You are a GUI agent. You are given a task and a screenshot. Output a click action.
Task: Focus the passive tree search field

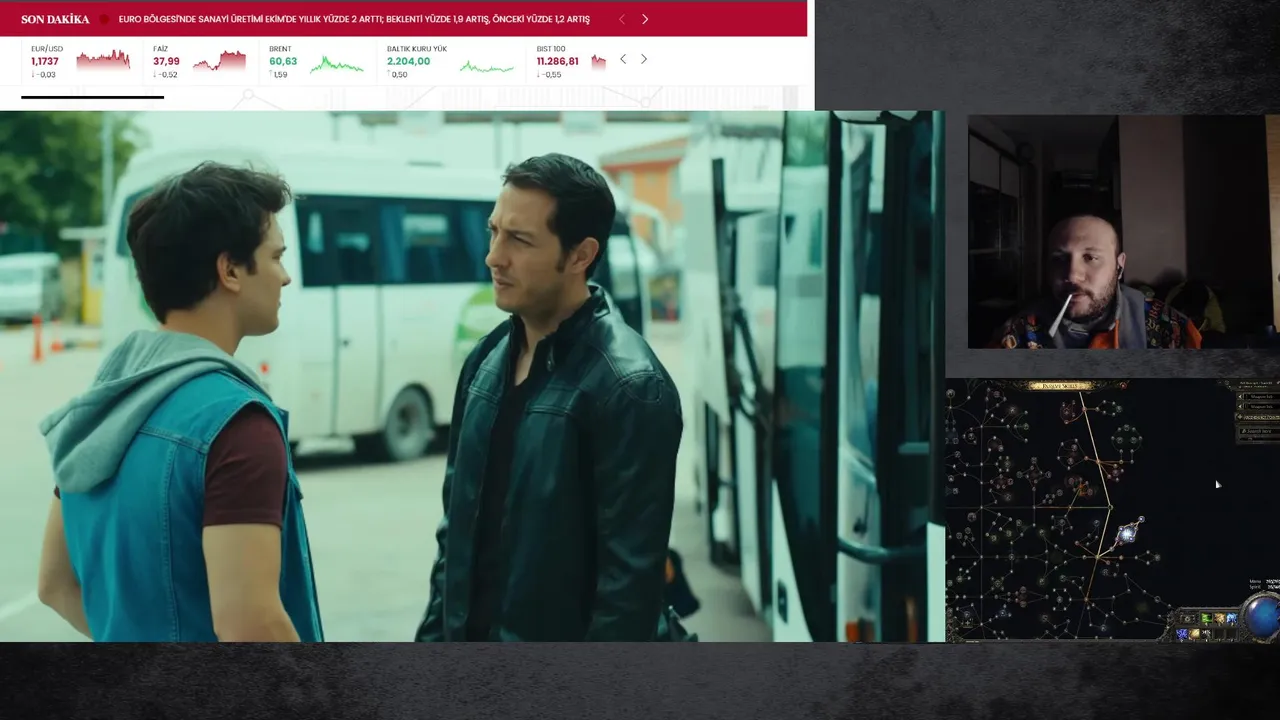coord(1260,431)
